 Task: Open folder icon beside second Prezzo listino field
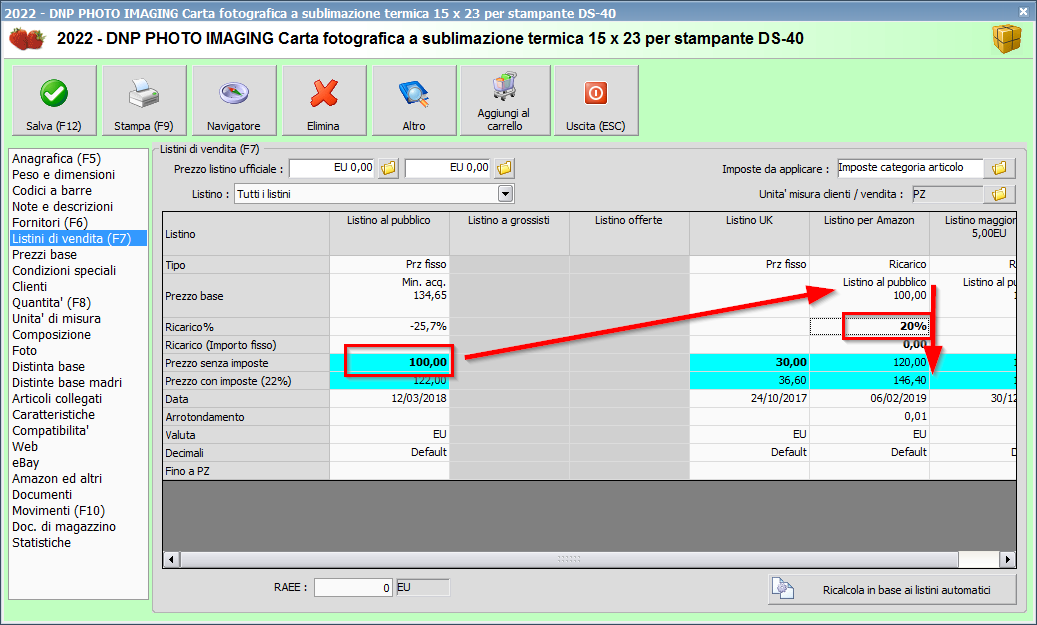coord(504,169)
